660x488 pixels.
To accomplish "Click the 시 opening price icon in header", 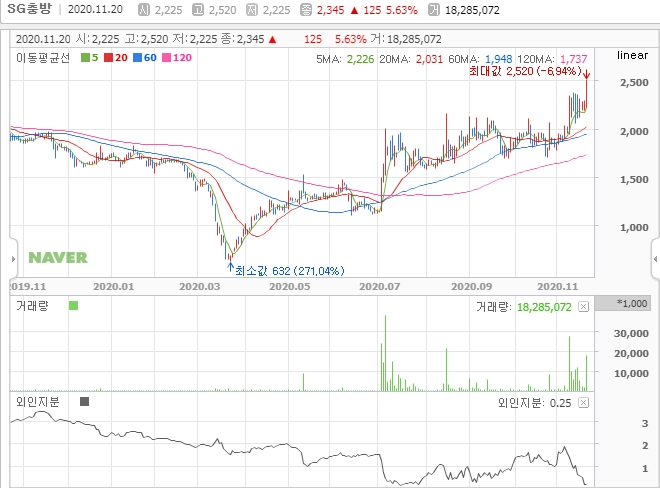I will [144, 10].
